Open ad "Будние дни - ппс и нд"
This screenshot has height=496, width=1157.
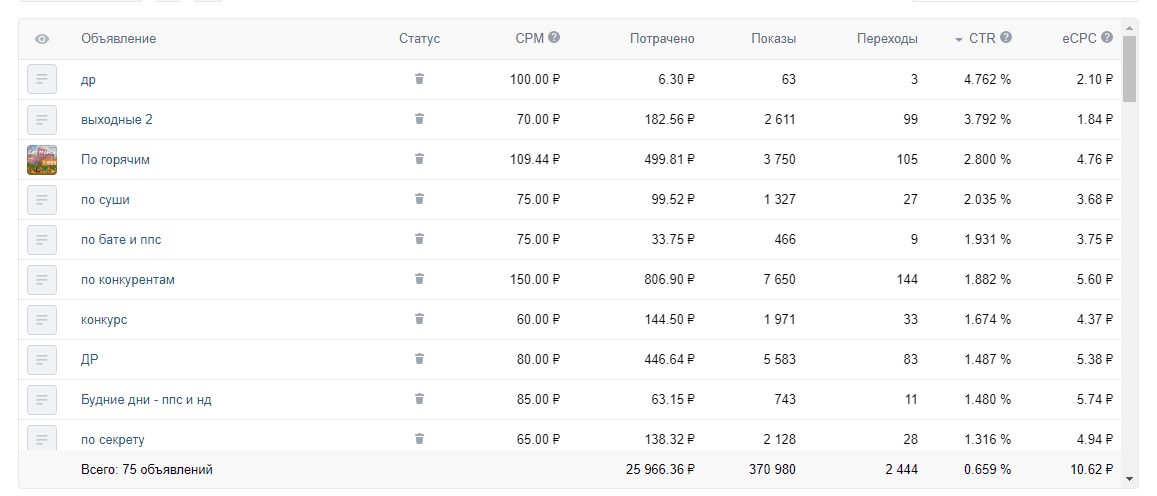tap(146, 399)
